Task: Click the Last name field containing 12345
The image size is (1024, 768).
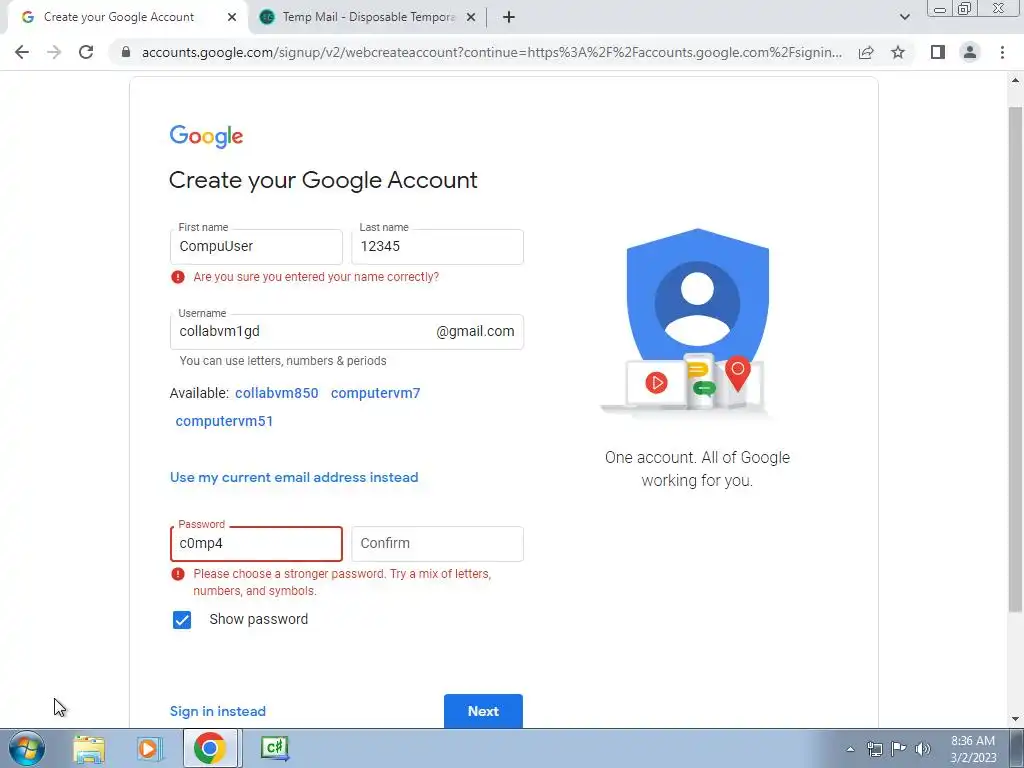Action: click(x=438, y=246)
